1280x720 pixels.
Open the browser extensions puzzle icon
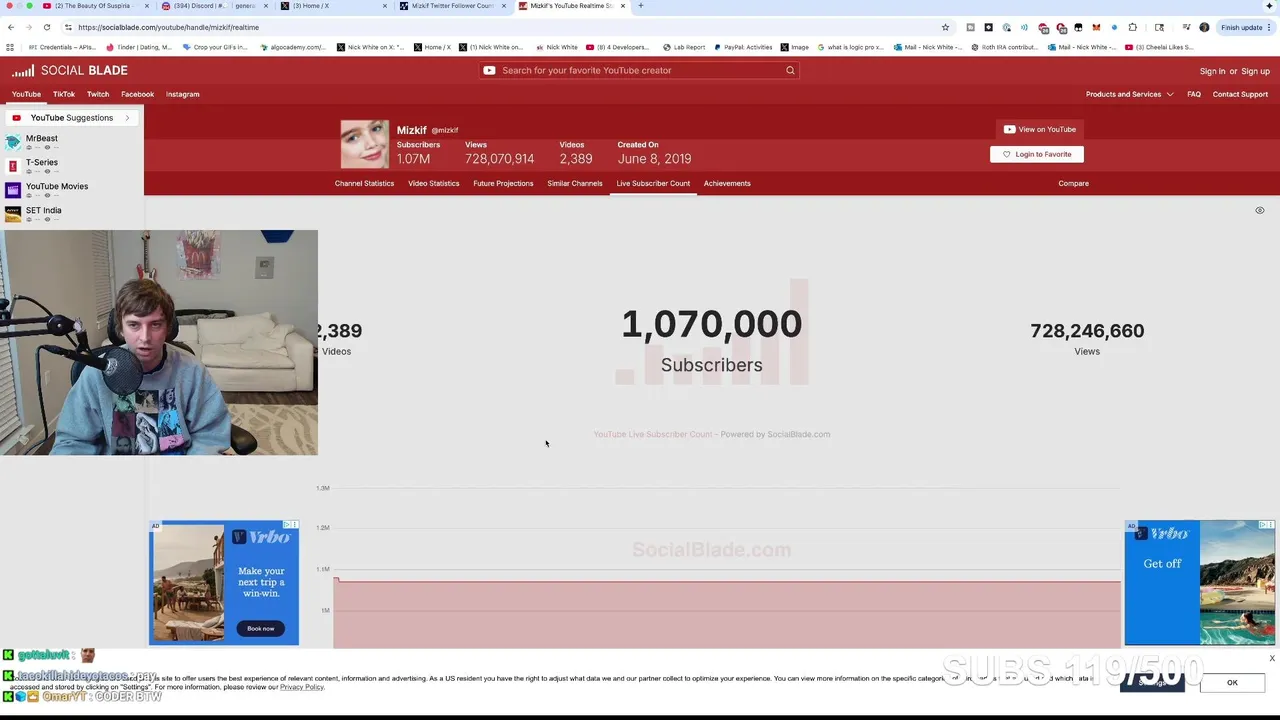point(1132,27)
